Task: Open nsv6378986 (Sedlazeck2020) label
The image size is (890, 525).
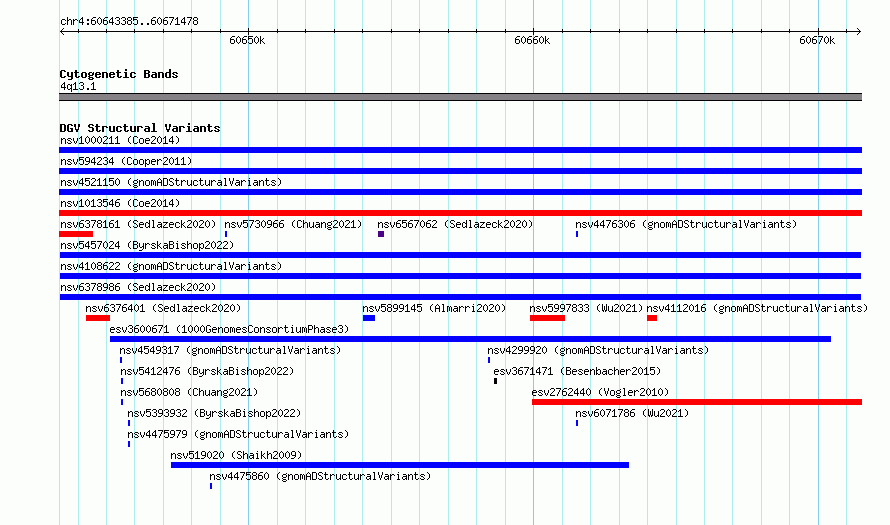Action: 138,287
